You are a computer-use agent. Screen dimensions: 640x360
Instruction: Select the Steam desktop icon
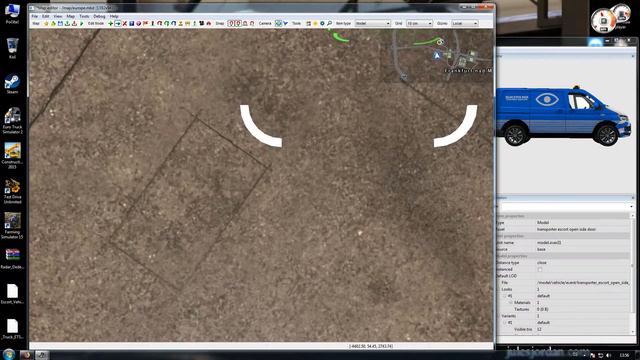[x=12, y=84]
